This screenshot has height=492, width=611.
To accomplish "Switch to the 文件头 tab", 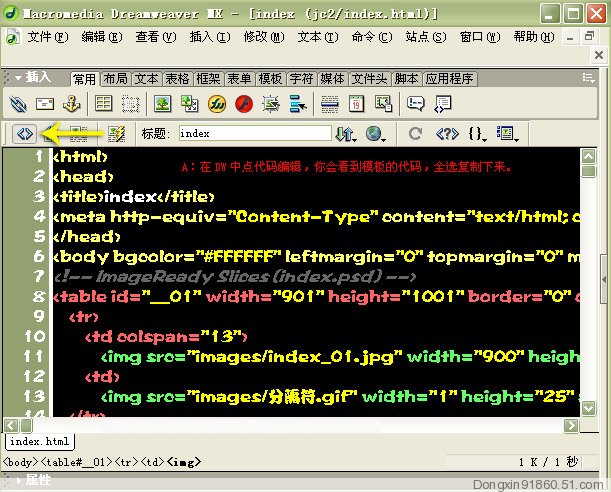I will tap(369, 79).
